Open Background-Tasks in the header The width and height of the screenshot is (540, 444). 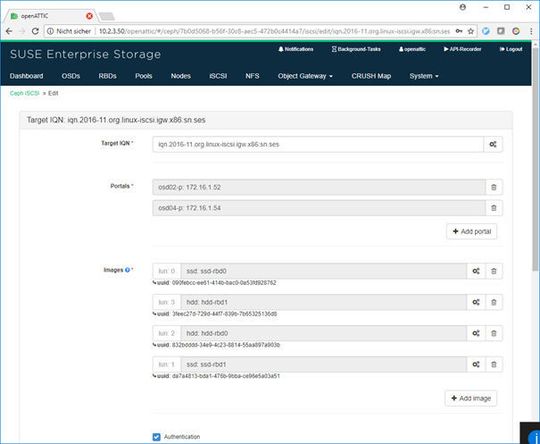click(x=356, y=49)
